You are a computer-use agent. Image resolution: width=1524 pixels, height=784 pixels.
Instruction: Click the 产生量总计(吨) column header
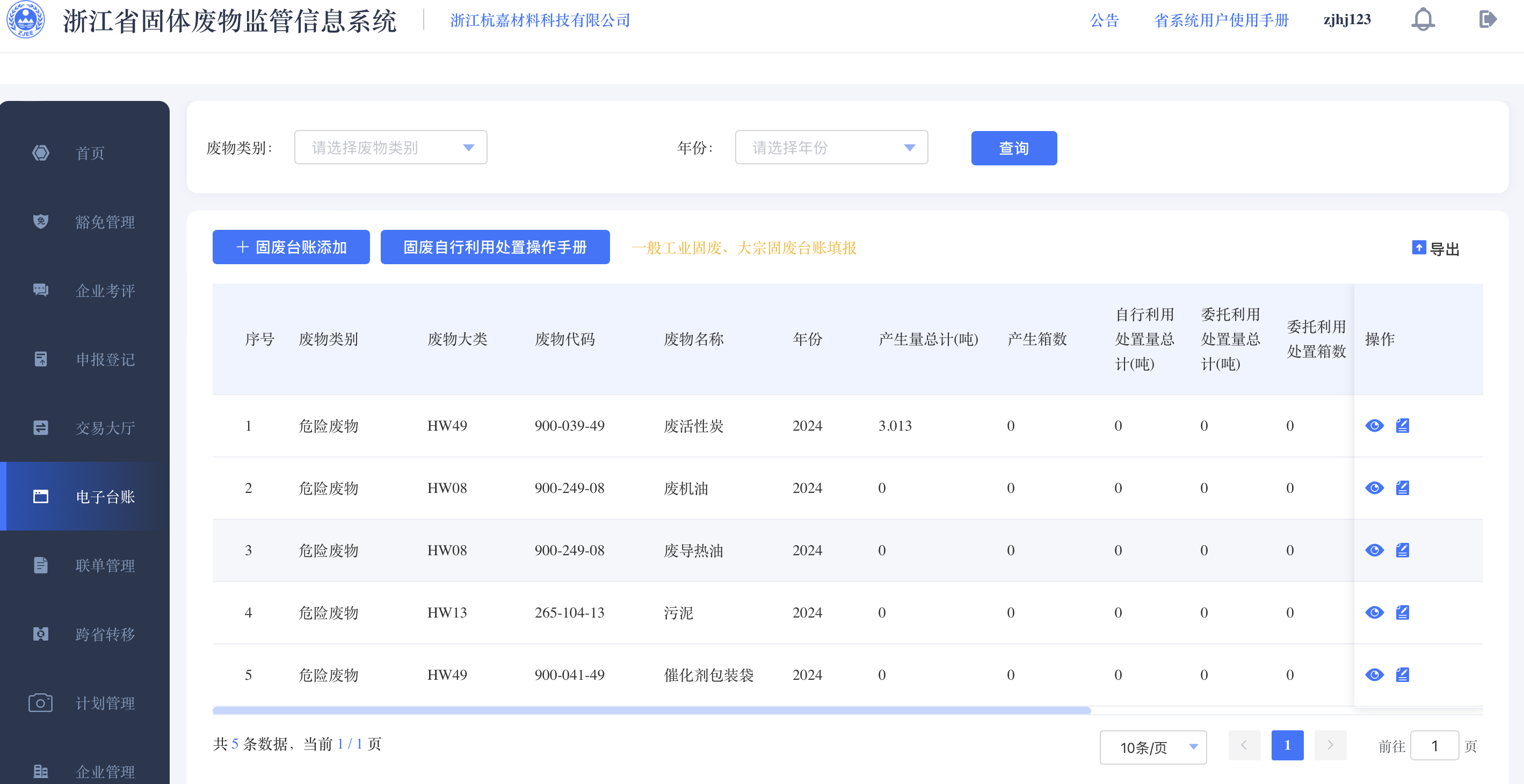tap(928, 339)
